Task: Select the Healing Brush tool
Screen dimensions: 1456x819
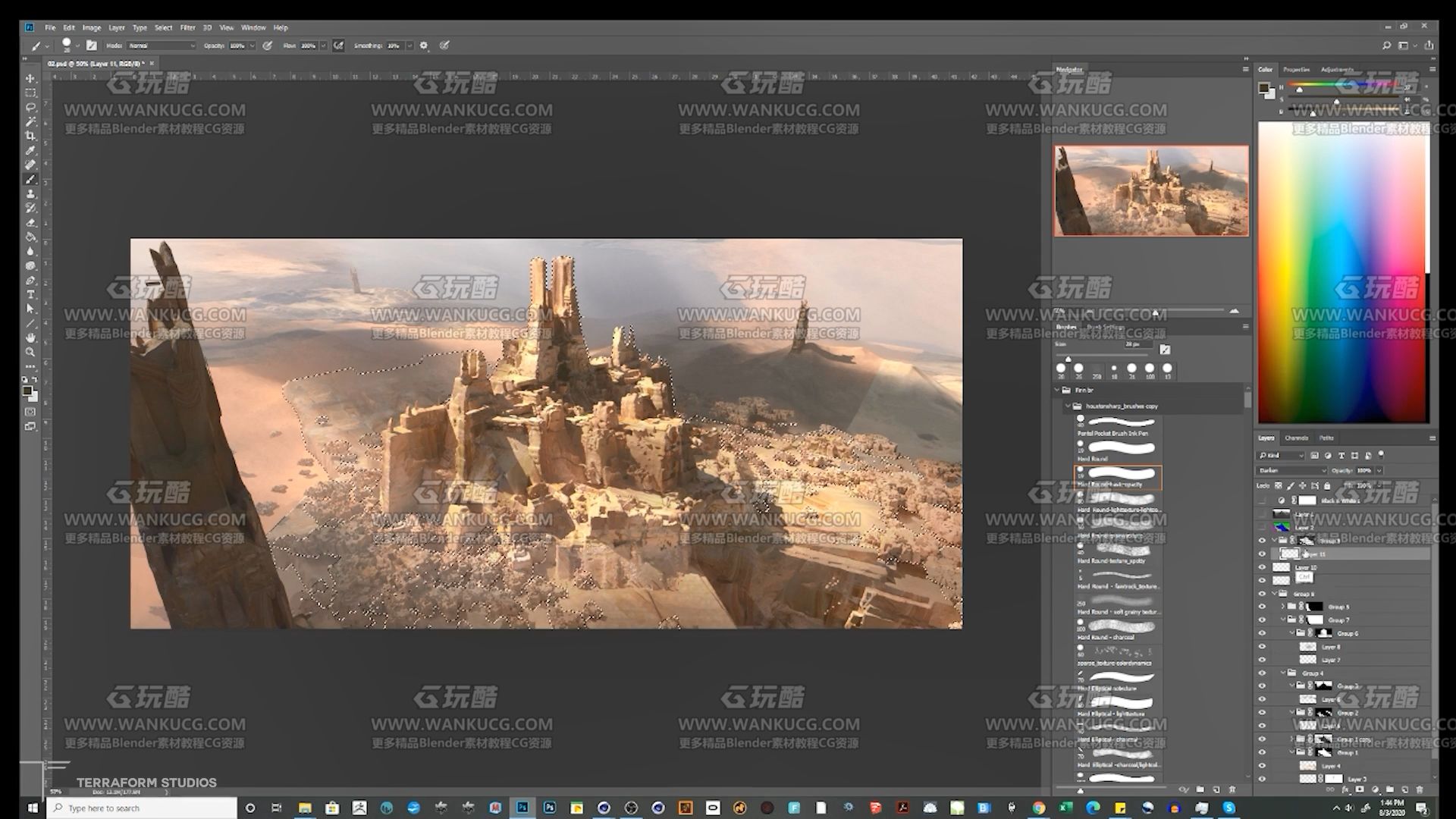Action: coord(30,165)
